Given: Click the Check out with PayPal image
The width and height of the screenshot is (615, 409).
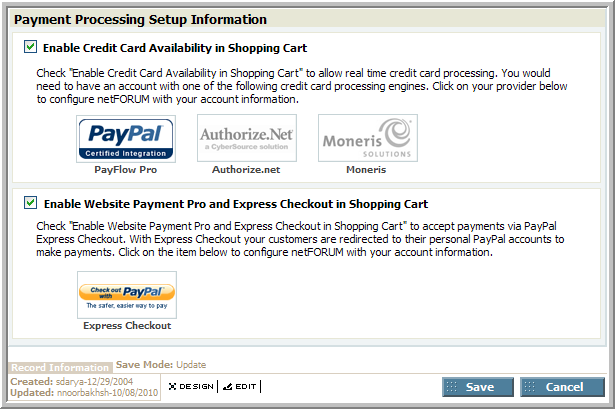Looking at the screenshot, I should pos(127,295).
